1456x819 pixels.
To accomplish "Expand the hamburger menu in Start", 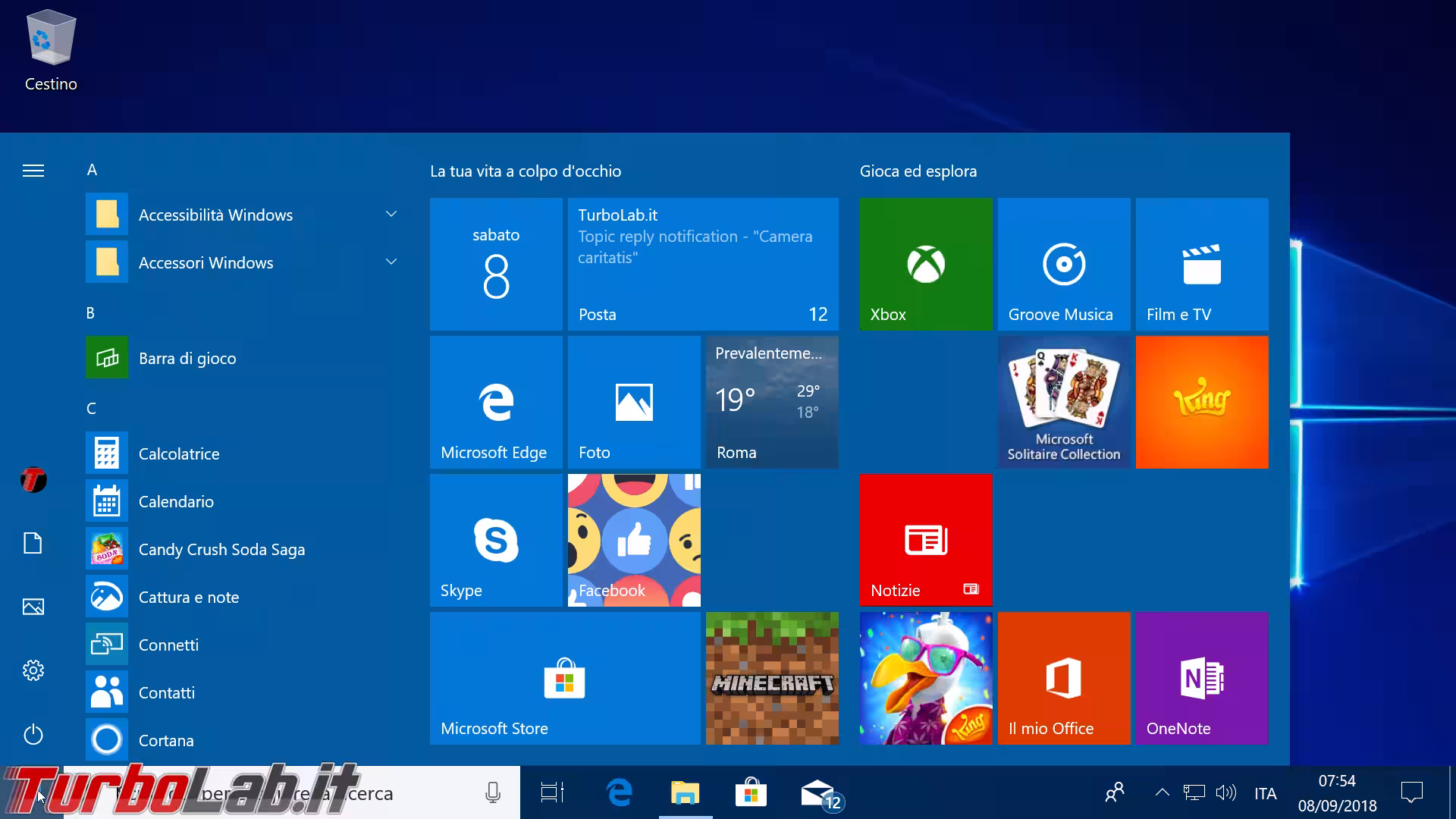I will pos(33,171).
